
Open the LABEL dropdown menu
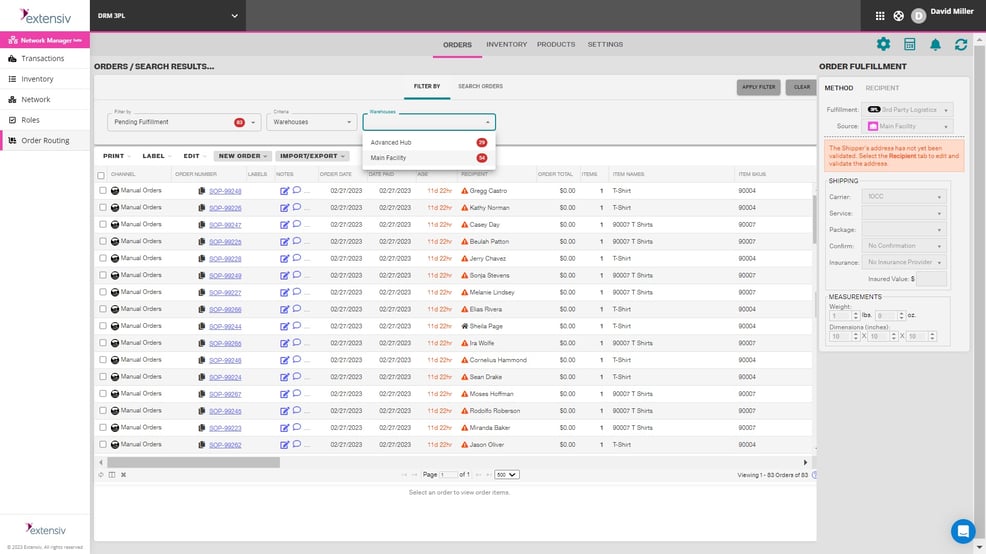point(157,156)
